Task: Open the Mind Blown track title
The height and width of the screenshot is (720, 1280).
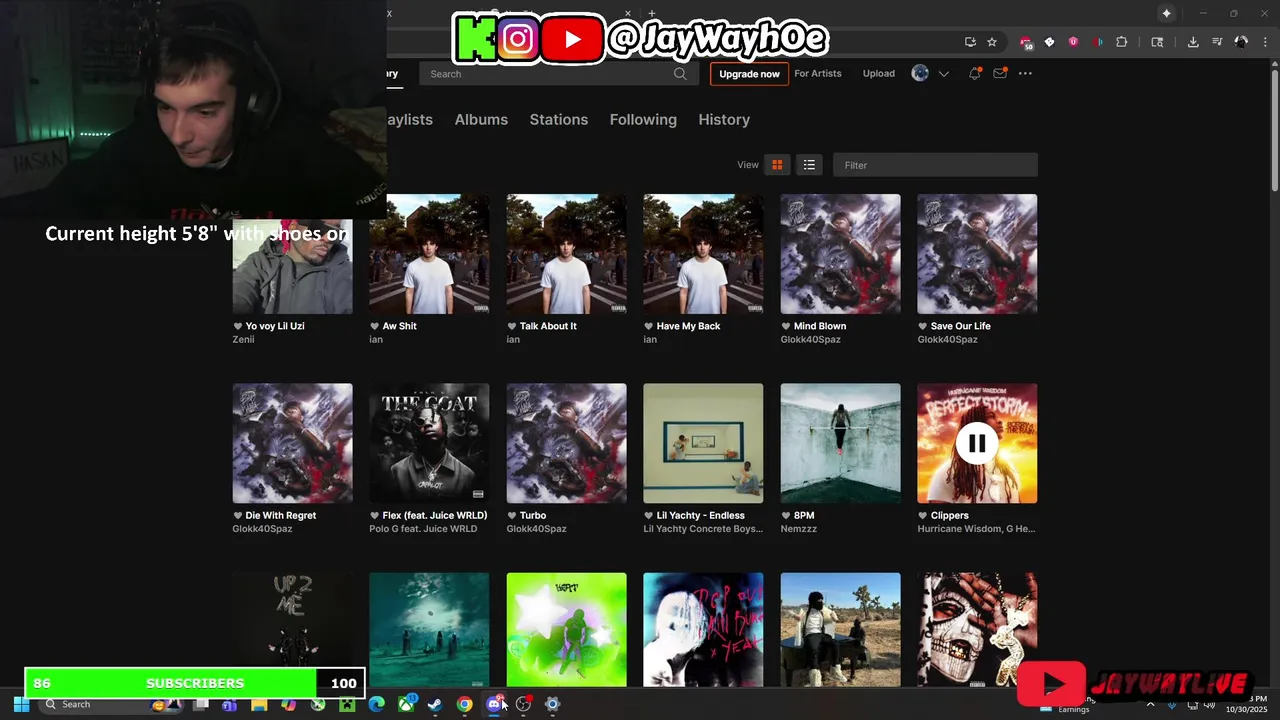Action: tap(820, 326)
